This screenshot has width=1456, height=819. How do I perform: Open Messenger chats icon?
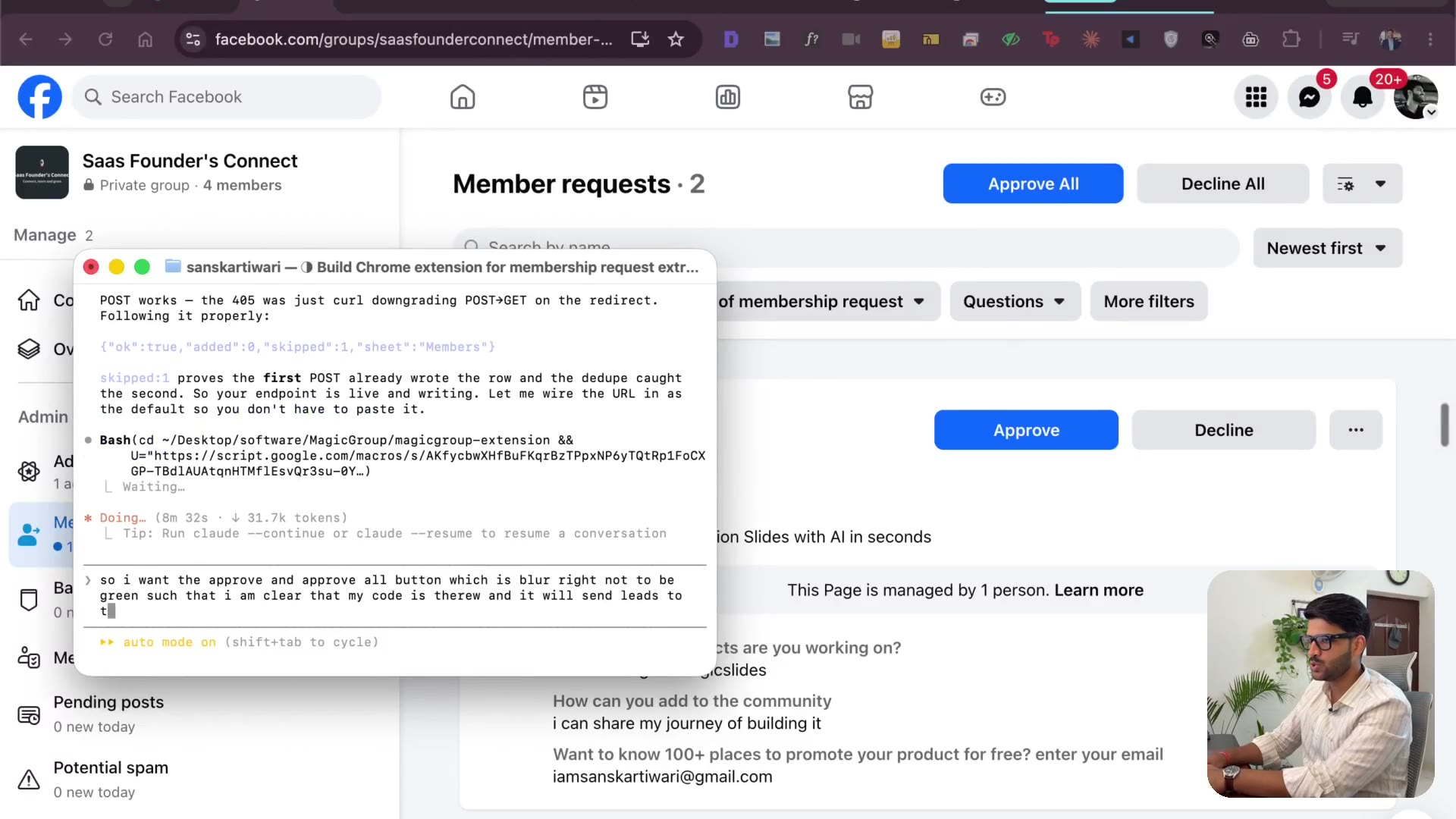pos(1309,97)
